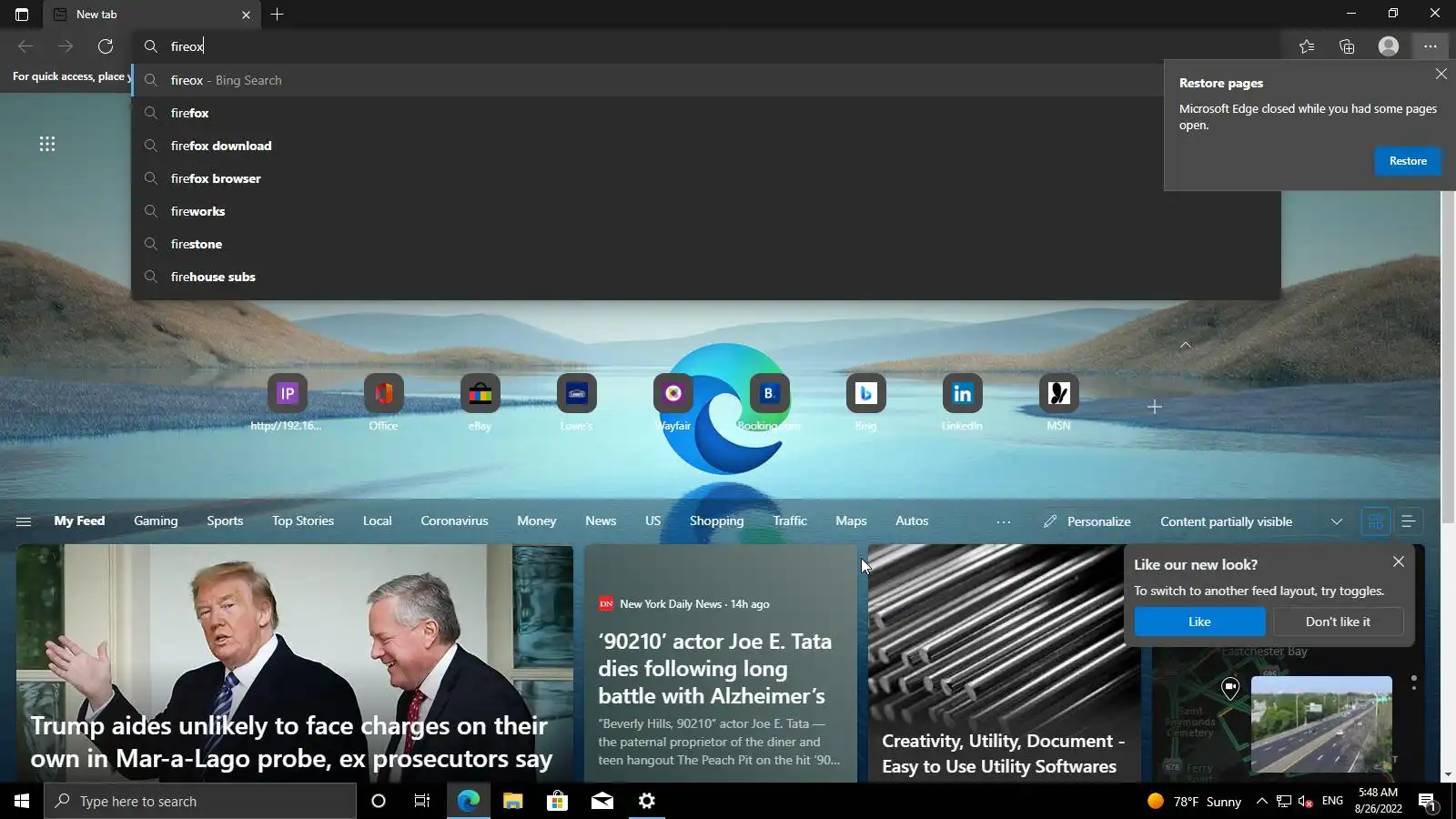This screenshot has width=1456, height=819.
Task: Close the Restore pages notification
Action: pyautogui.click(x=1441, y=74)
